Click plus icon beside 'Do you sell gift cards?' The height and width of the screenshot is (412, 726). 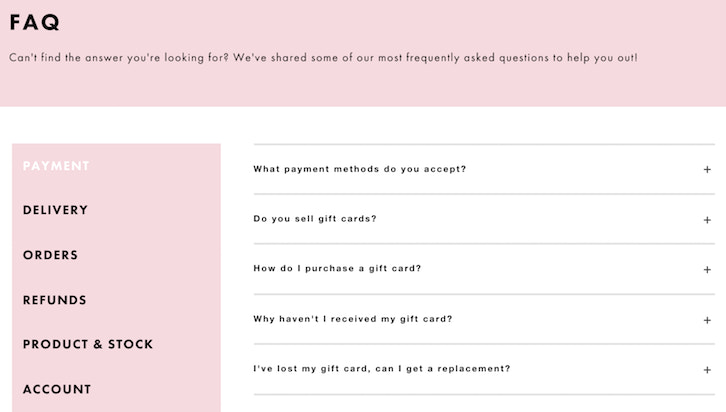[707, 220]
